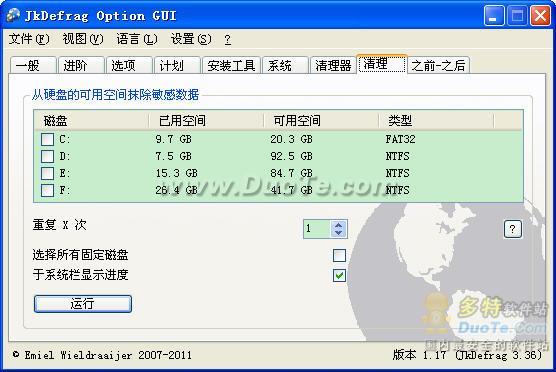Viewport: 556px width, 372px height.
Task: Open the ? help menu
Action: (x=228, y=39)
